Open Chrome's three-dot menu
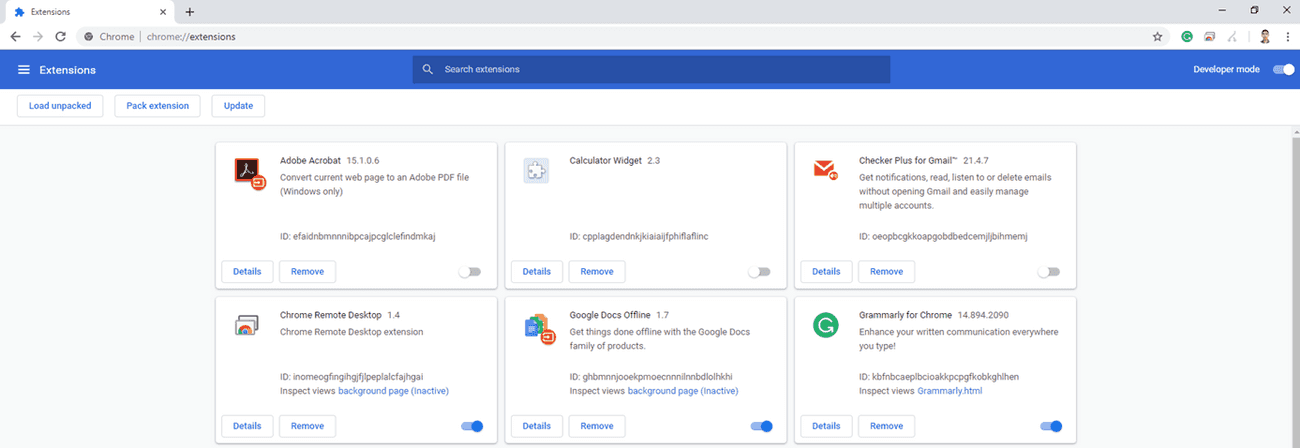Viewport: 1300px width, 448px height. pyautogui.click(x=1288, y=36)
